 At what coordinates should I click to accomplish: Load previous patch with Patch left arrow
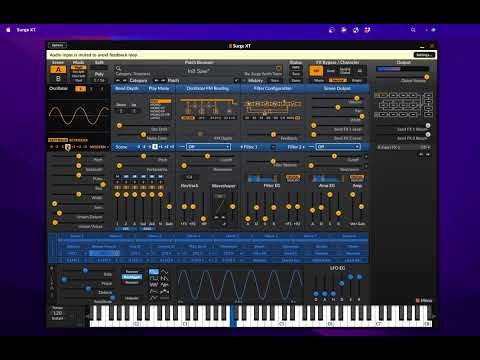point(156,80)
